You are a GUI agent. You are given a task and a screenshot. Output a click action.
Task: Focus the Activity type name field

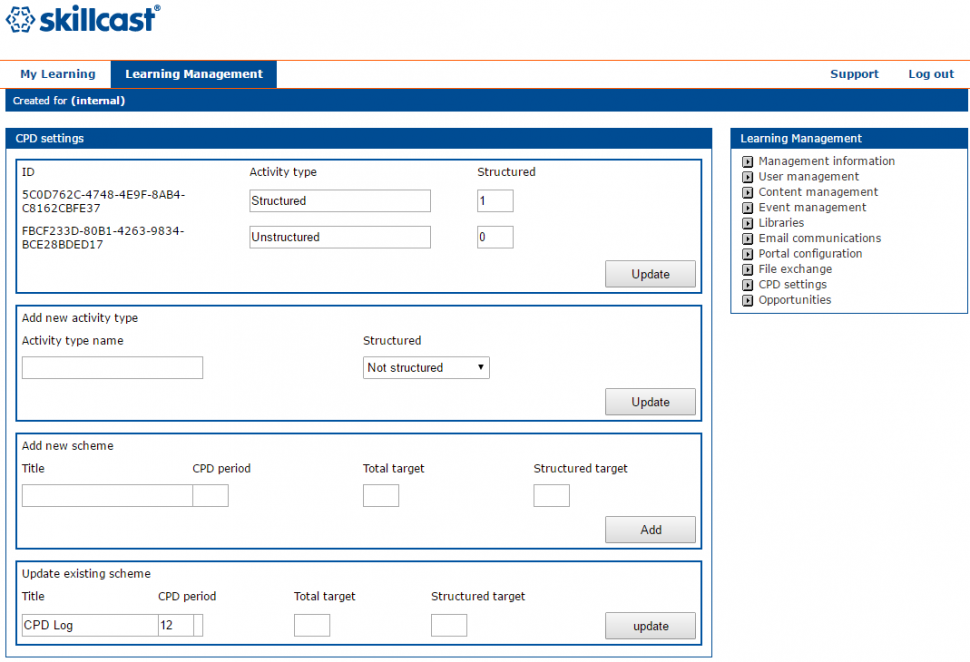pos(112,368)
